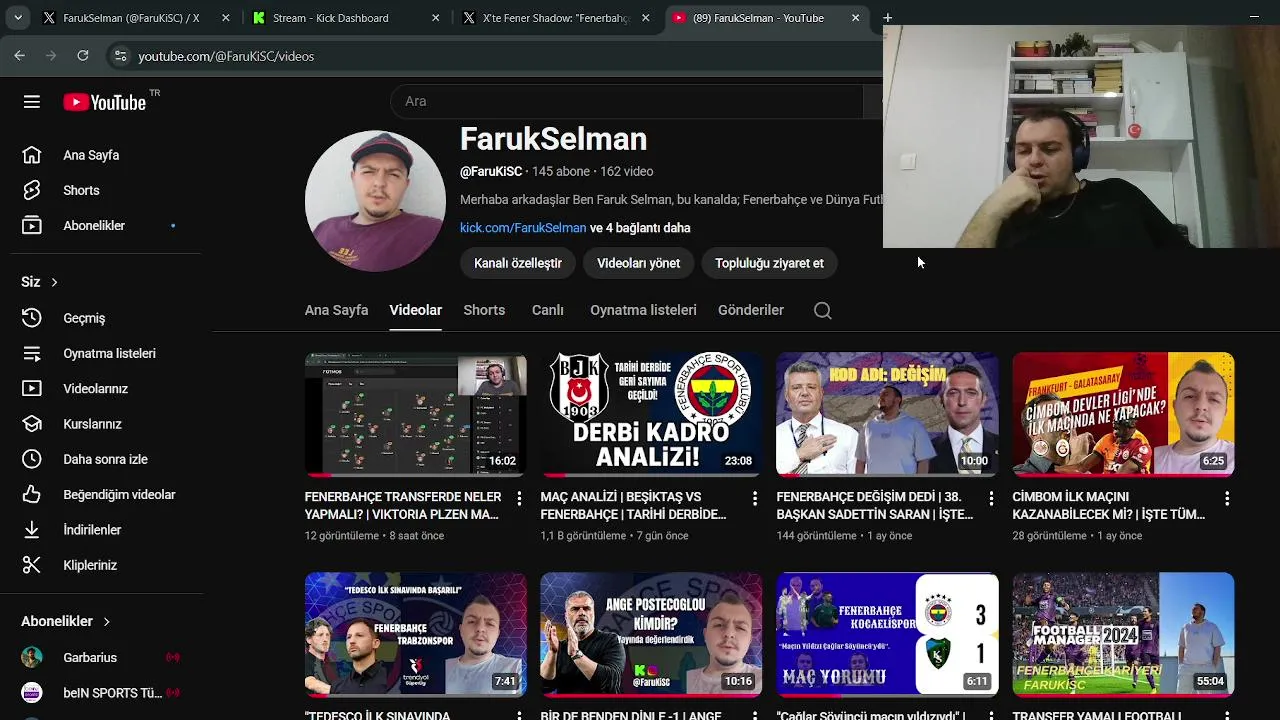Expand channel description text

point(671,200)
